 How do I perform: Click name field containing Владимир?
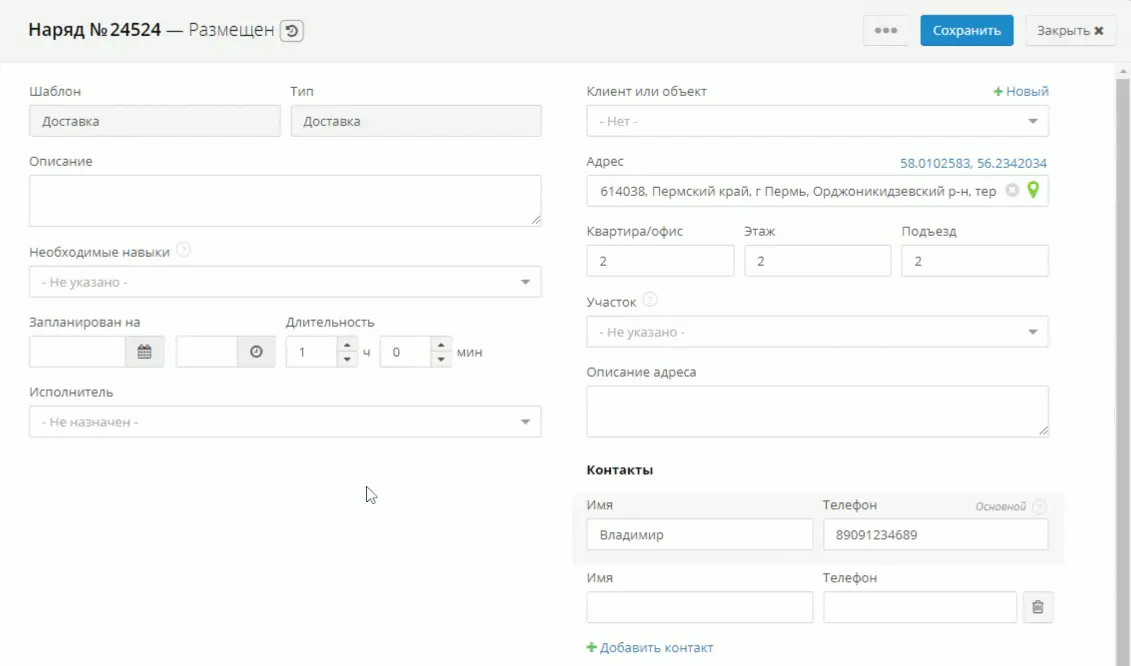tap(700, 535)
